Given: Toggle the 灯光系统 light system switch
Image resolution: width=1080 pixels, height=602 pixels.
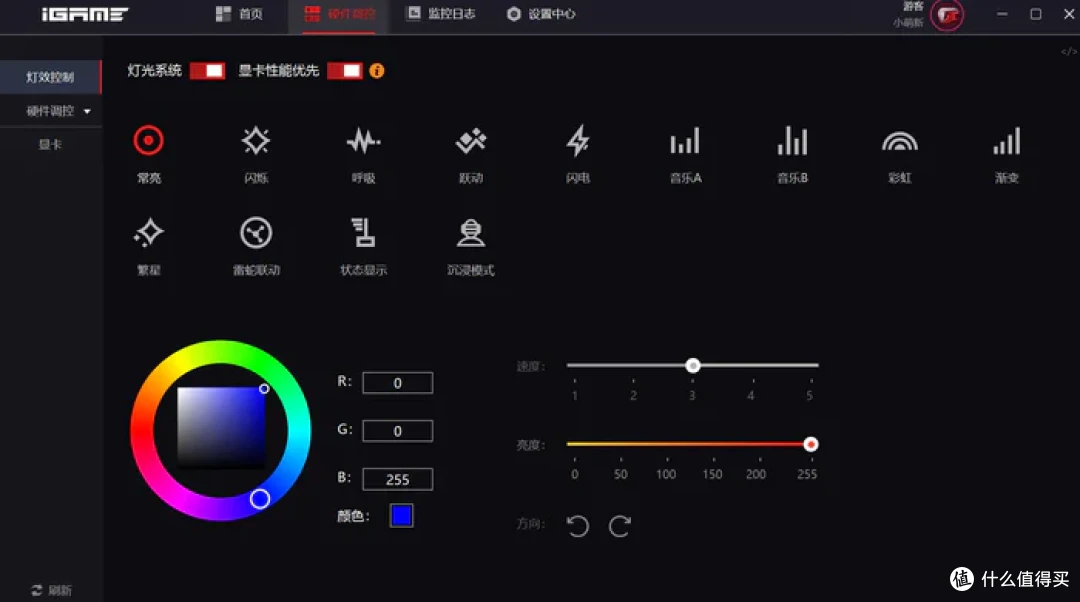Looking at the screenshot, I should point(207,70).
